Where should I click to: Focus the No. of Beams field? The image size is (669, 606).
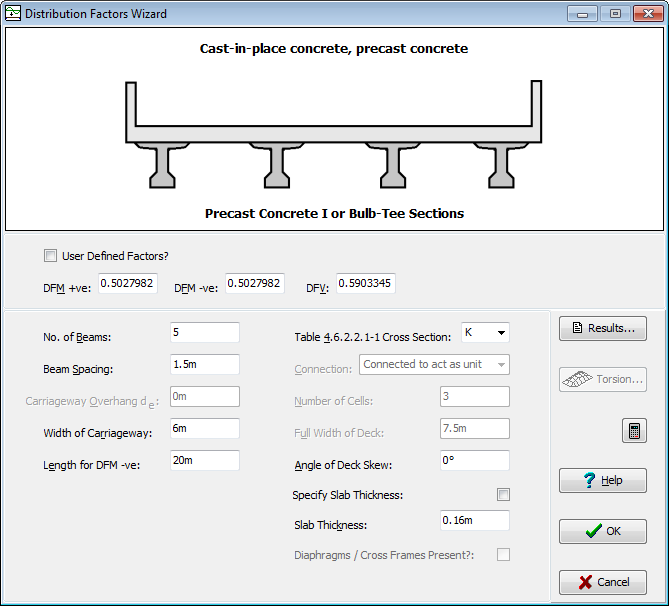click(x=205, y=332)
